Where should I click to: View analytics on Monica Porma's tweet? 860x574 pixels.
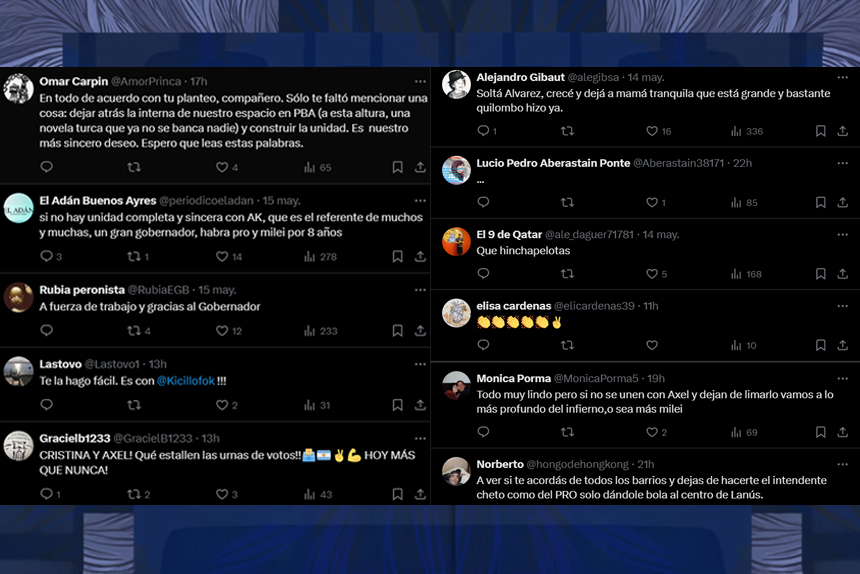(x=736, y=432)
